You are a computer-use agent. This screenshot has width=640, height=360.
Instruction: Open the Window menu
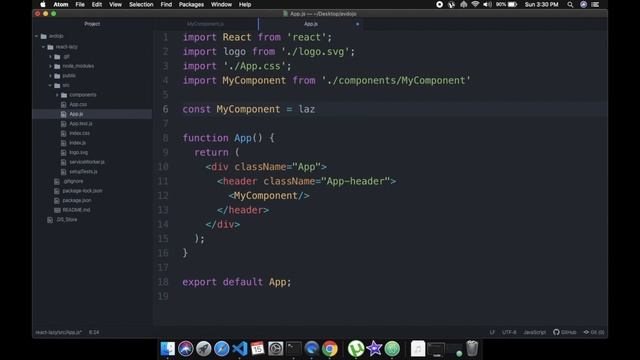[x=221, y=4]
